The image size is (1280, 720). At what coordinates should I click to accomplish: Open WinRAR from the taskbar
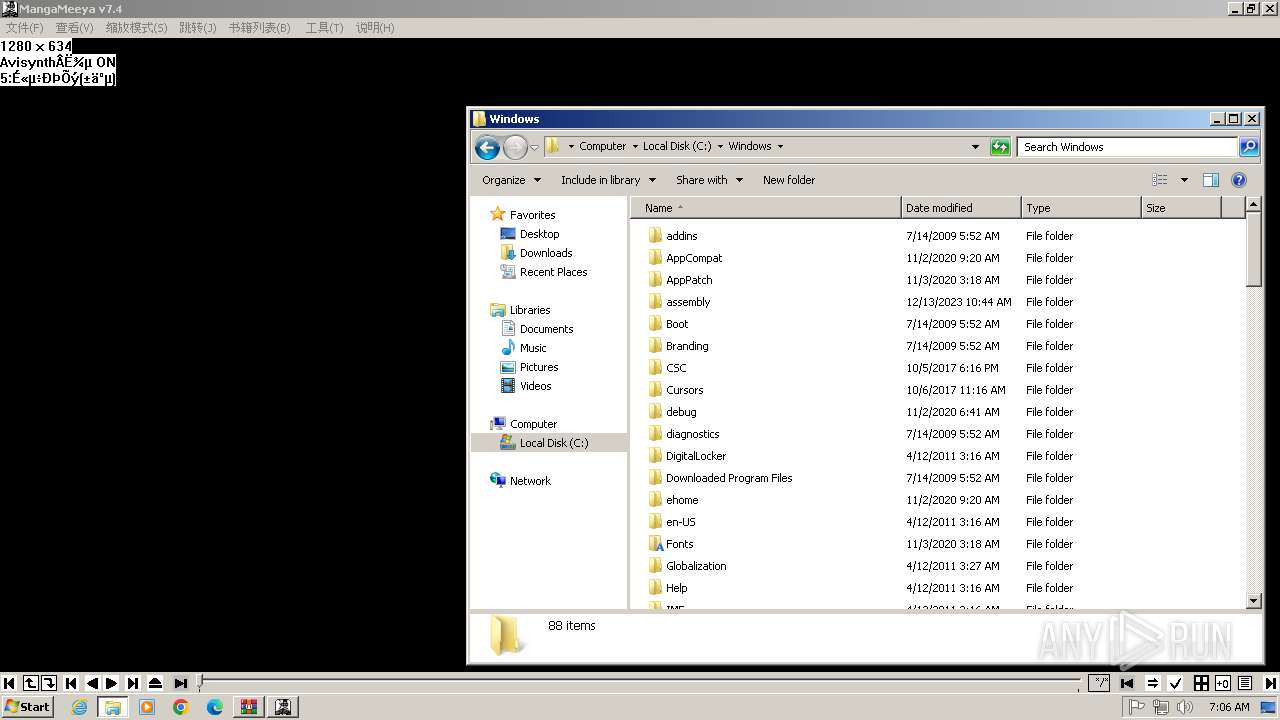(248, 707)
